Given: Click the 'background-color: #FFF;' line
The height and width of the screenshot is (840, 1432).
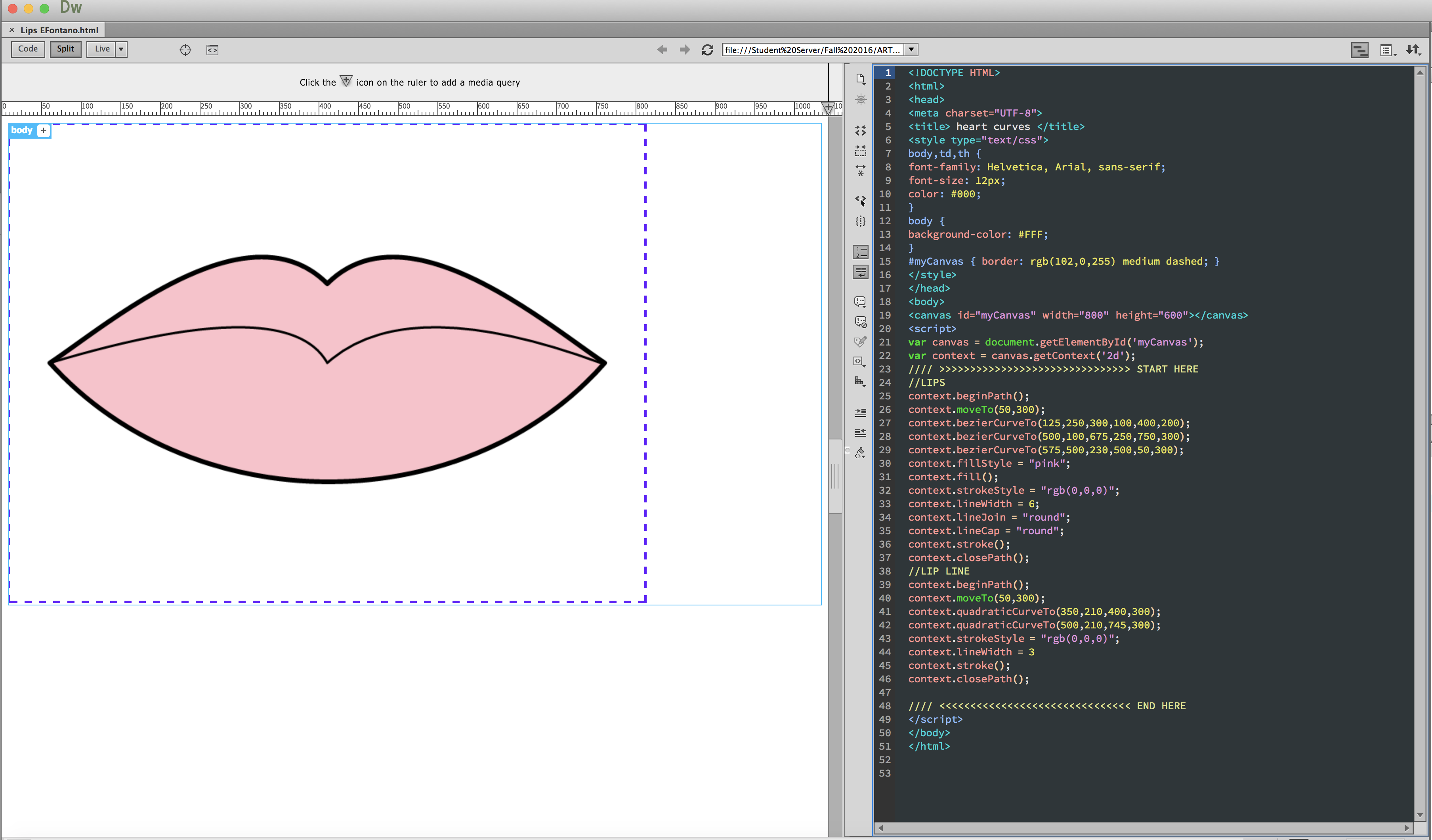Looking at the screenshot, I should (978, 234).
